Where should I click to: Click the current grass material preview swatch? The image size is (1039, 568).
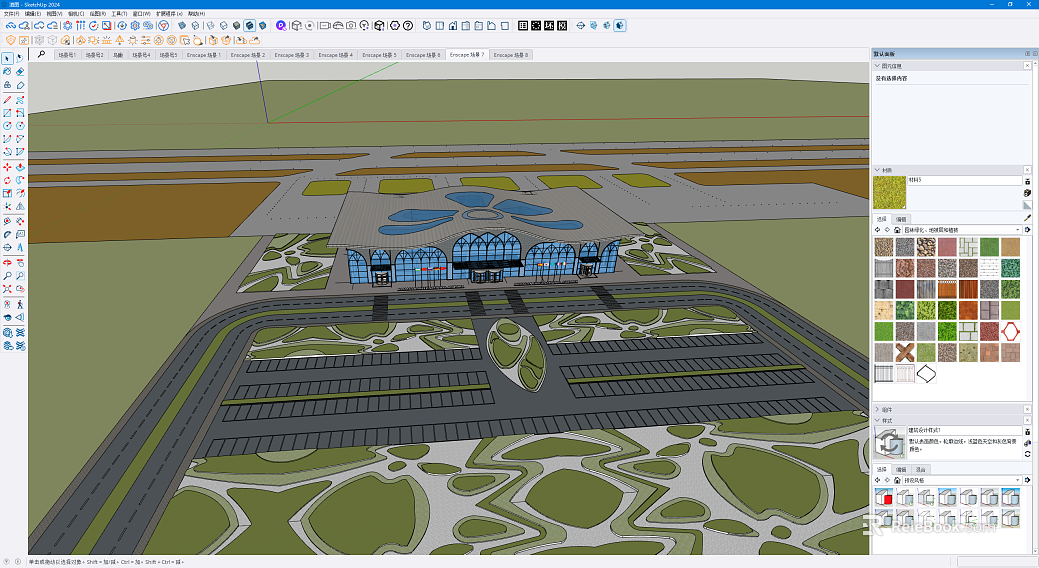(x=889, y=192)
